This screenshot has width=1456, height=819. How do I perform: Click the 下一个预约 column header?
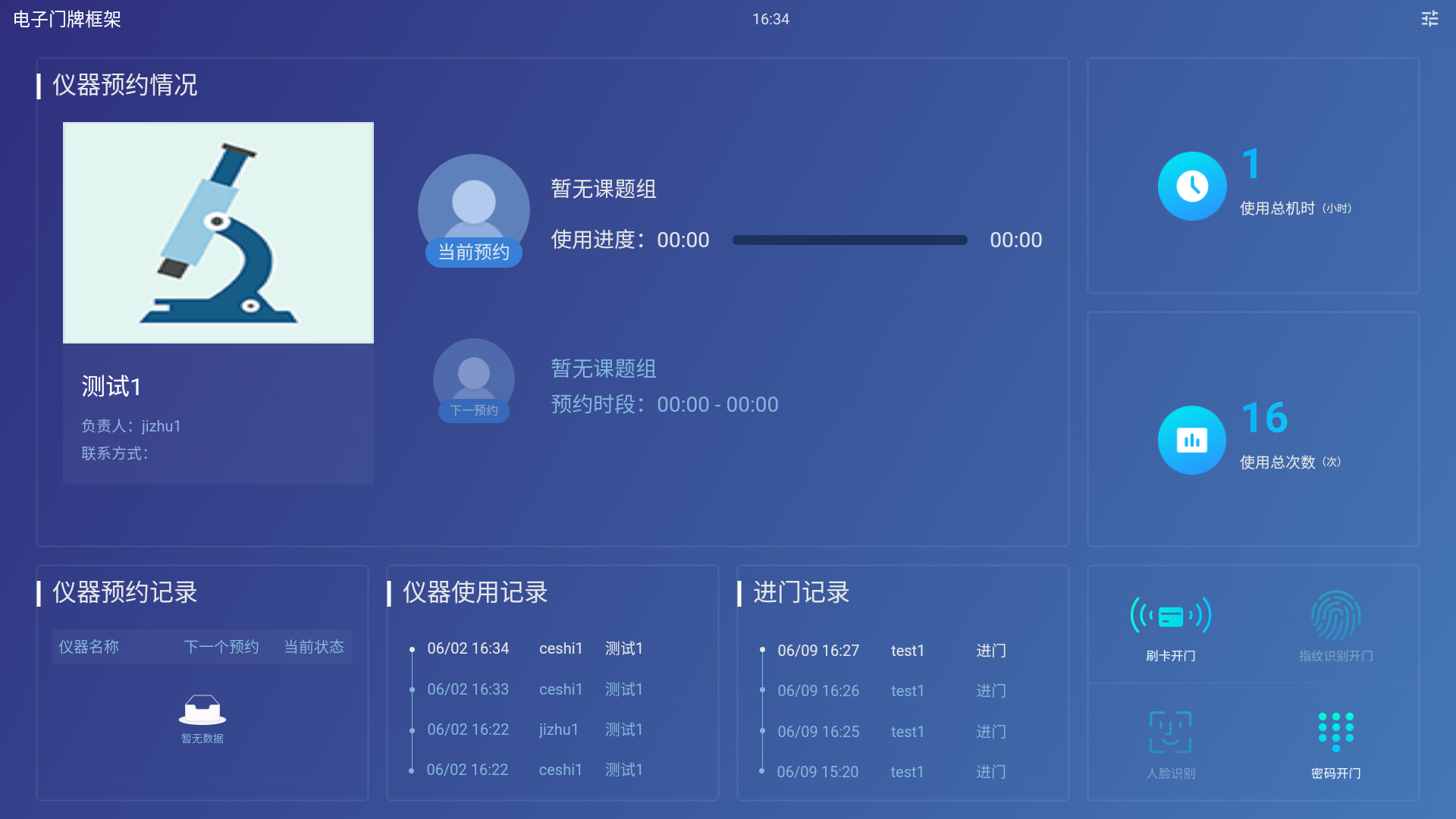(x=221, y=647)
